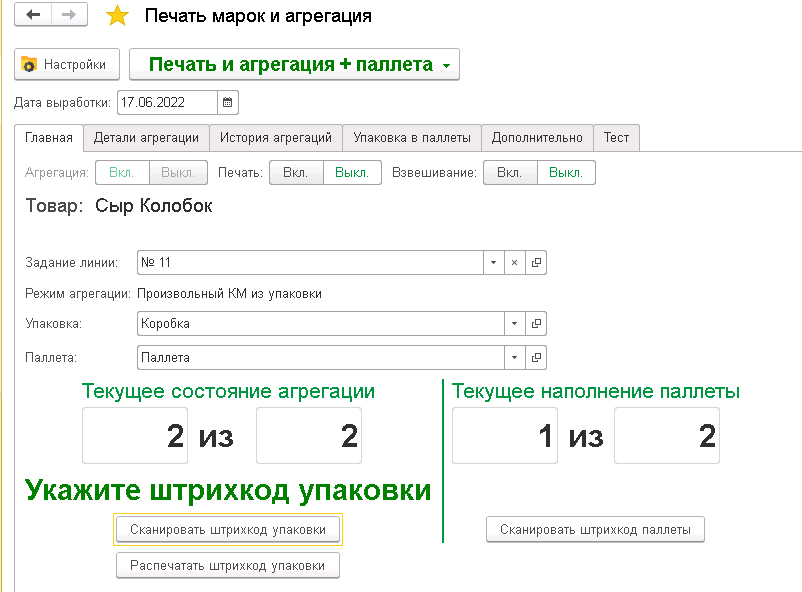Open the Упаковка item form icon
Screen dimensions: 802x592
pos(536,323)
